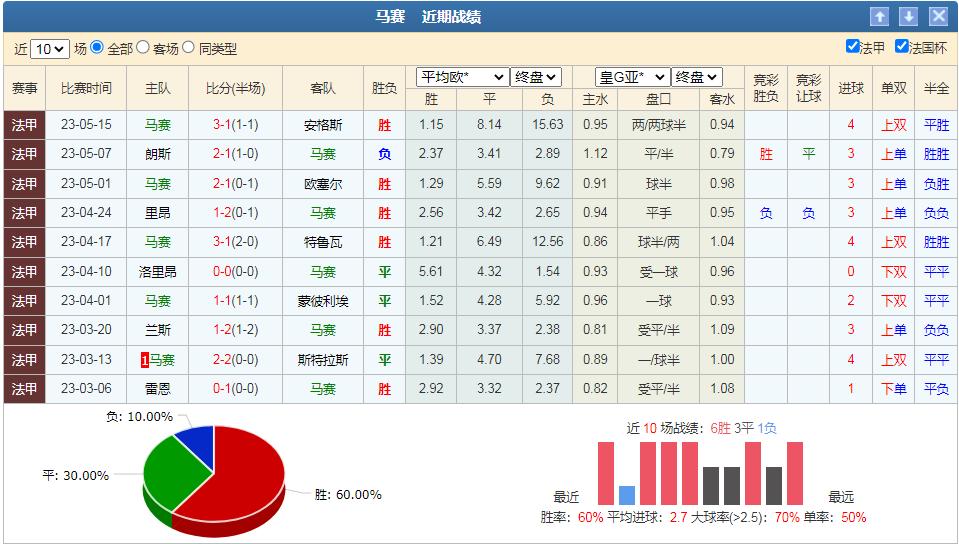Click the handicap 两/两球半 cell
Image resolution: width=959 pixels, height=544 pixels.
pos(659,125)
